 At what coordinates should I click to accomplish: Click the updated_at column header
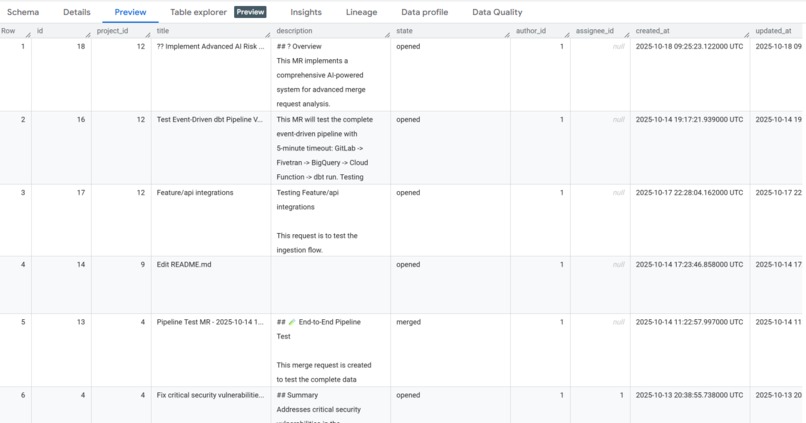pos(773,31)
